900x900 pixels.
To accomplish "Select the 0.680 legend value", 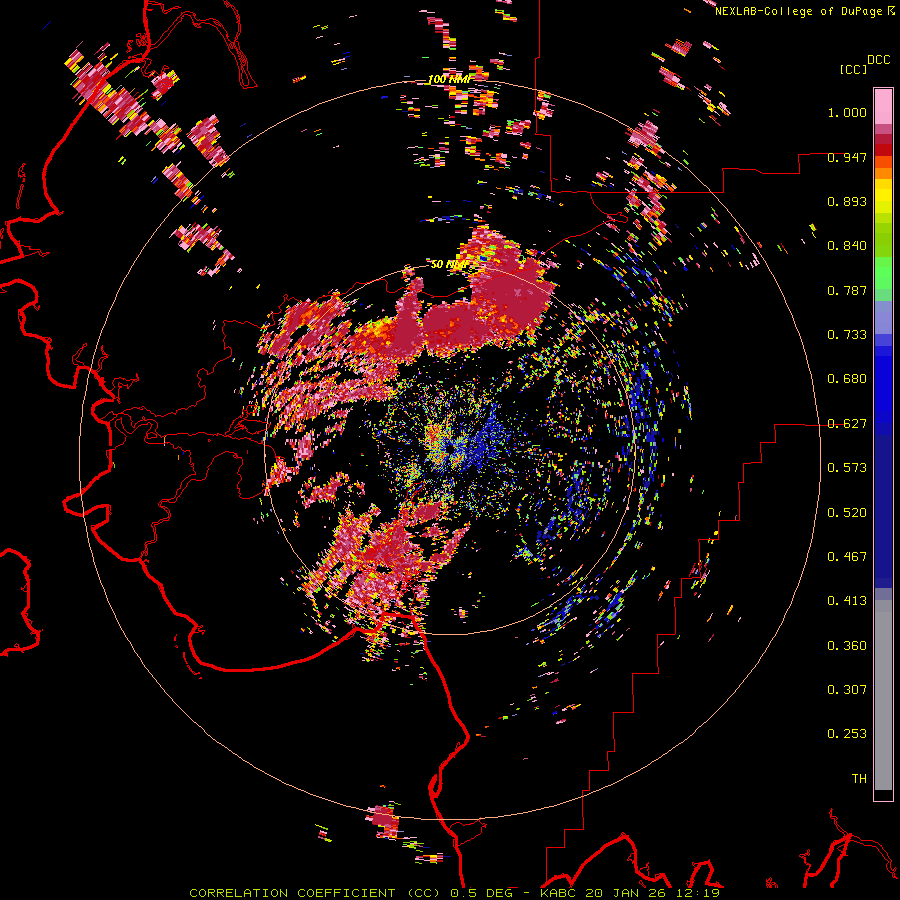I will coord(847,379).
